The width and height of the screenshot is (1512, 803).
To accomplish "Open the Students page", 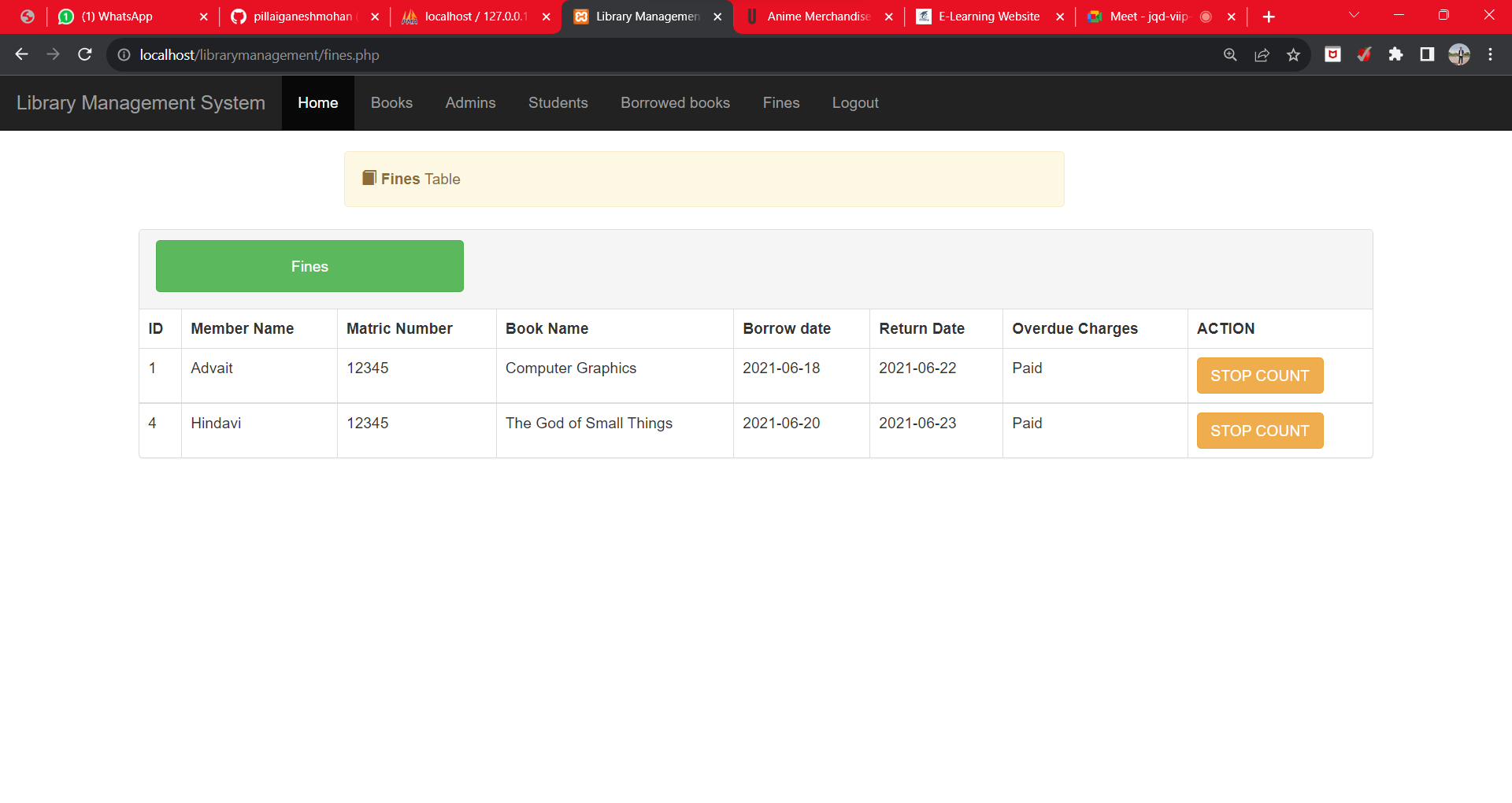I will 558,102.
